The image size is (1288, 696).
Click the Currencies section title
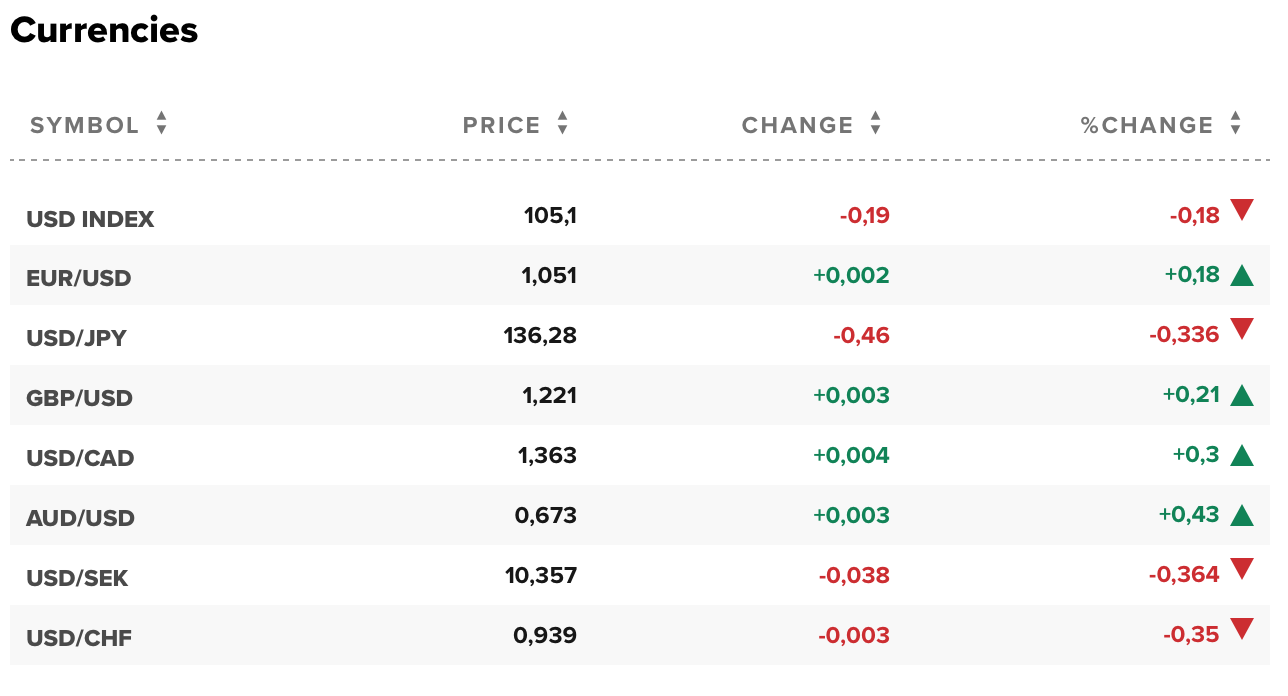point(103,31)
